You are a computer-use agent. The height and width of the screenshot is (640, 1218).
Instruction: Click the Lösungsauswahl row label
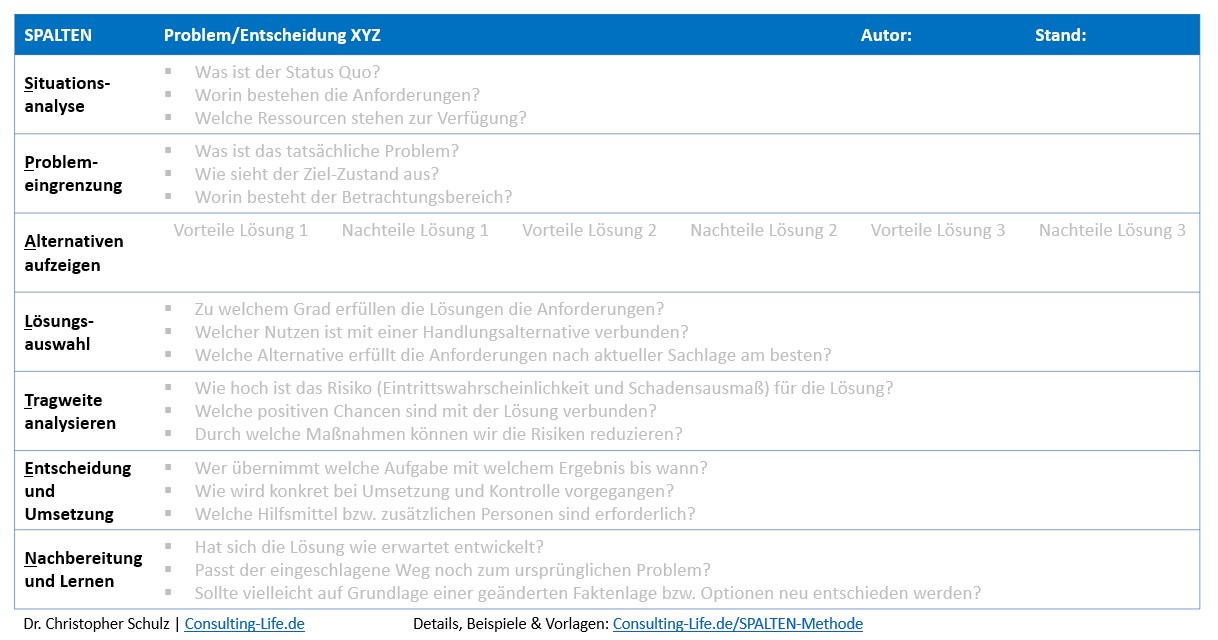coord(60,333)
